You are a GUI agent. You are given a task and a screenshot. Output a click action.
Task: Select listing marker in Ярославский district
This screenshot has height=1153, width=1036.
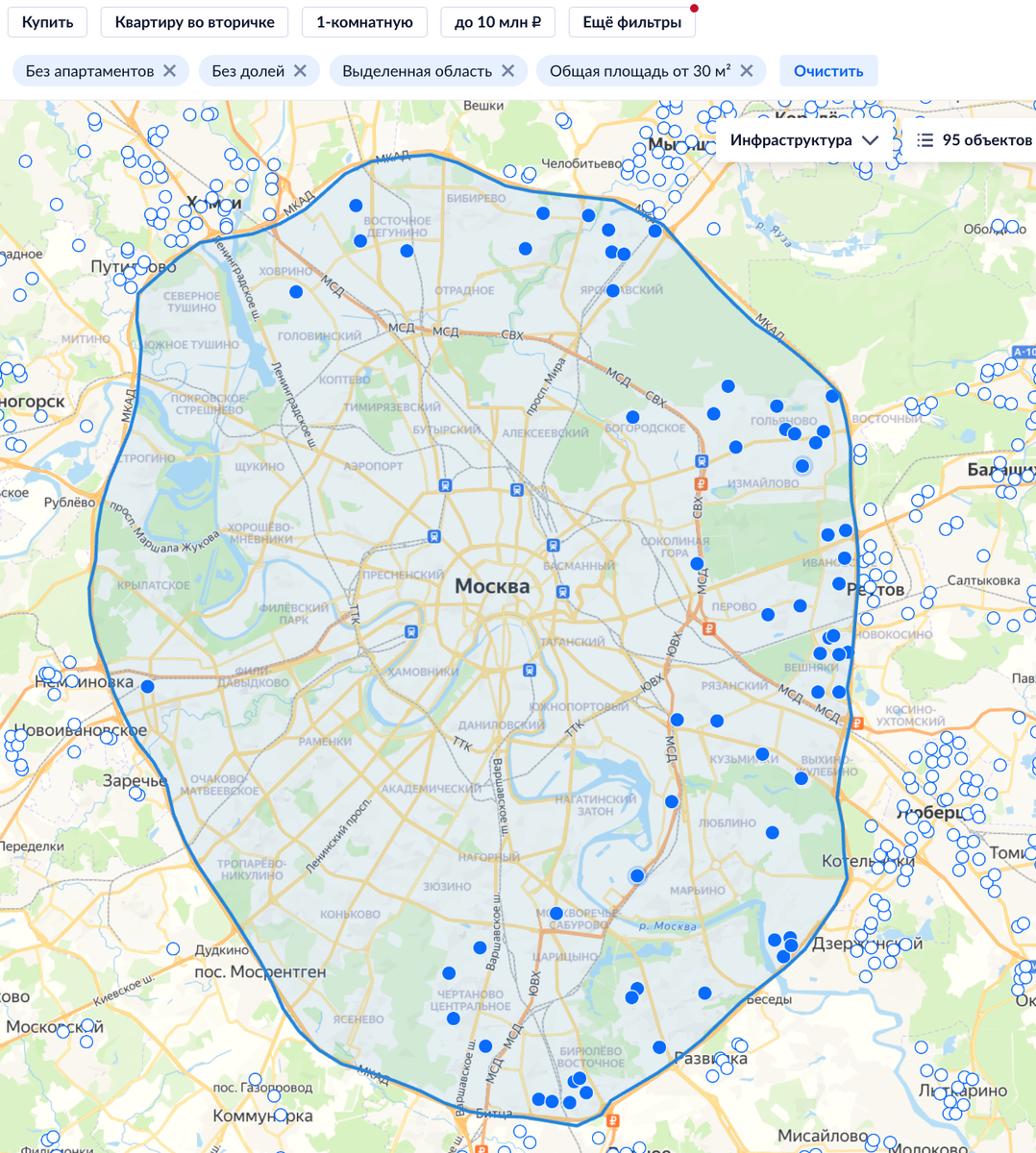coord(613,290)
